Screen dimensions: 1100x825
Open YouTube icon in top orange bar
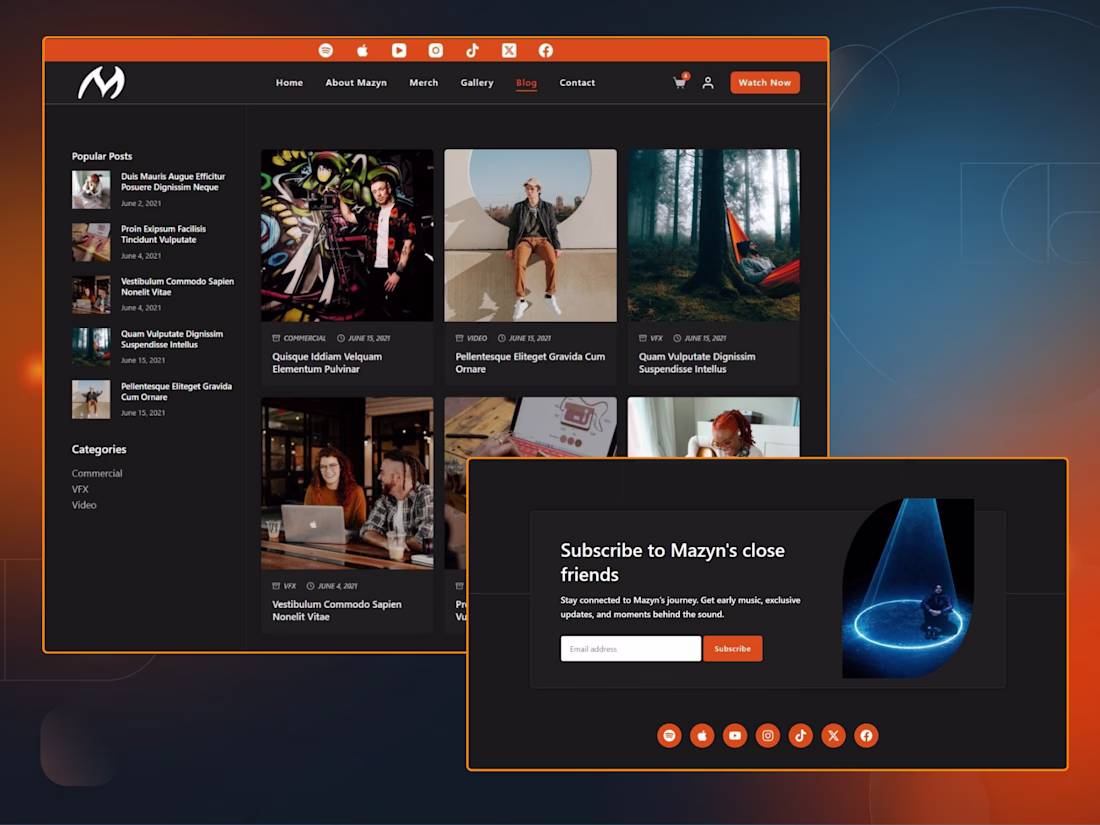click(x=399, y=51)
